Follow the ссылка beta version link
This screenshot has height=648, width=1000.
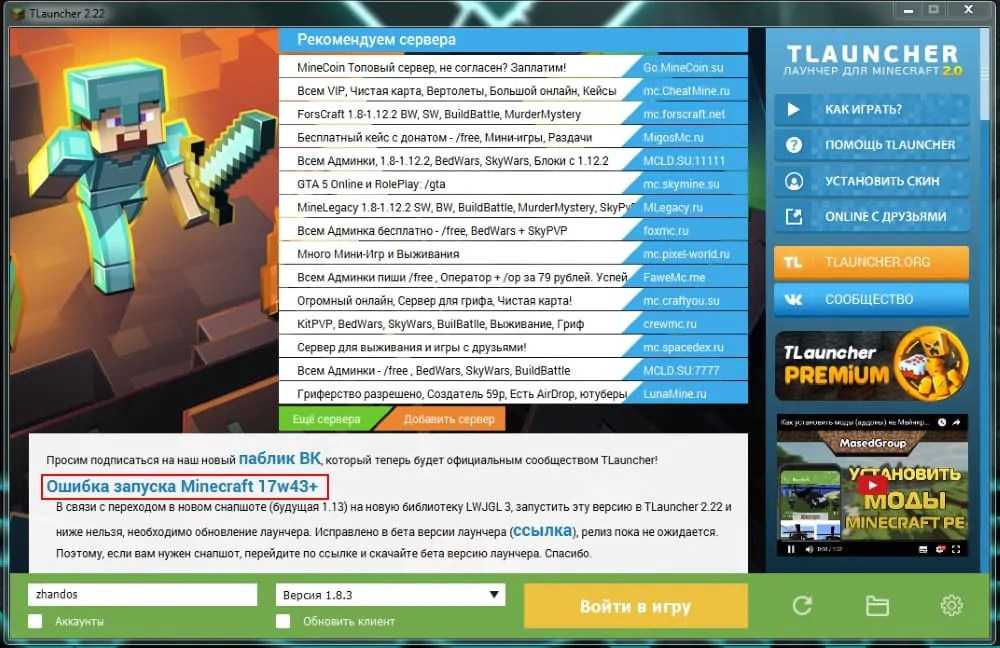[542, 531]
